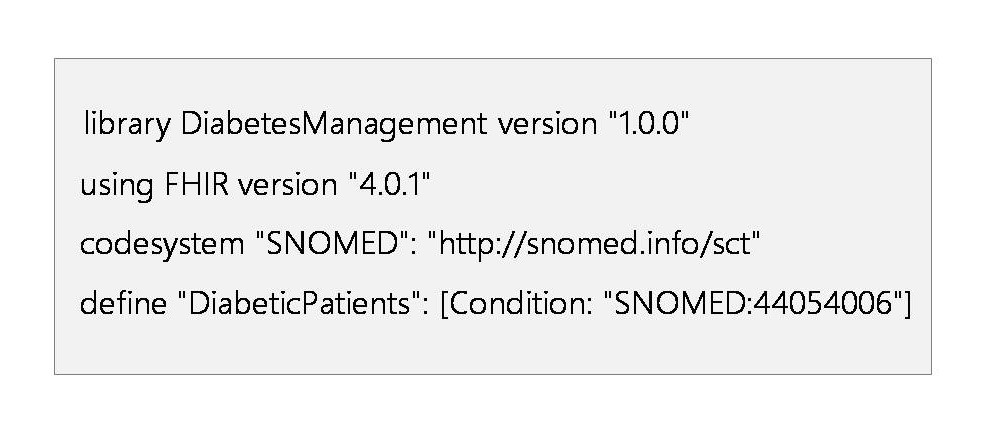
Task: Click empty gray area below the define line
Action: pos(492,348)
